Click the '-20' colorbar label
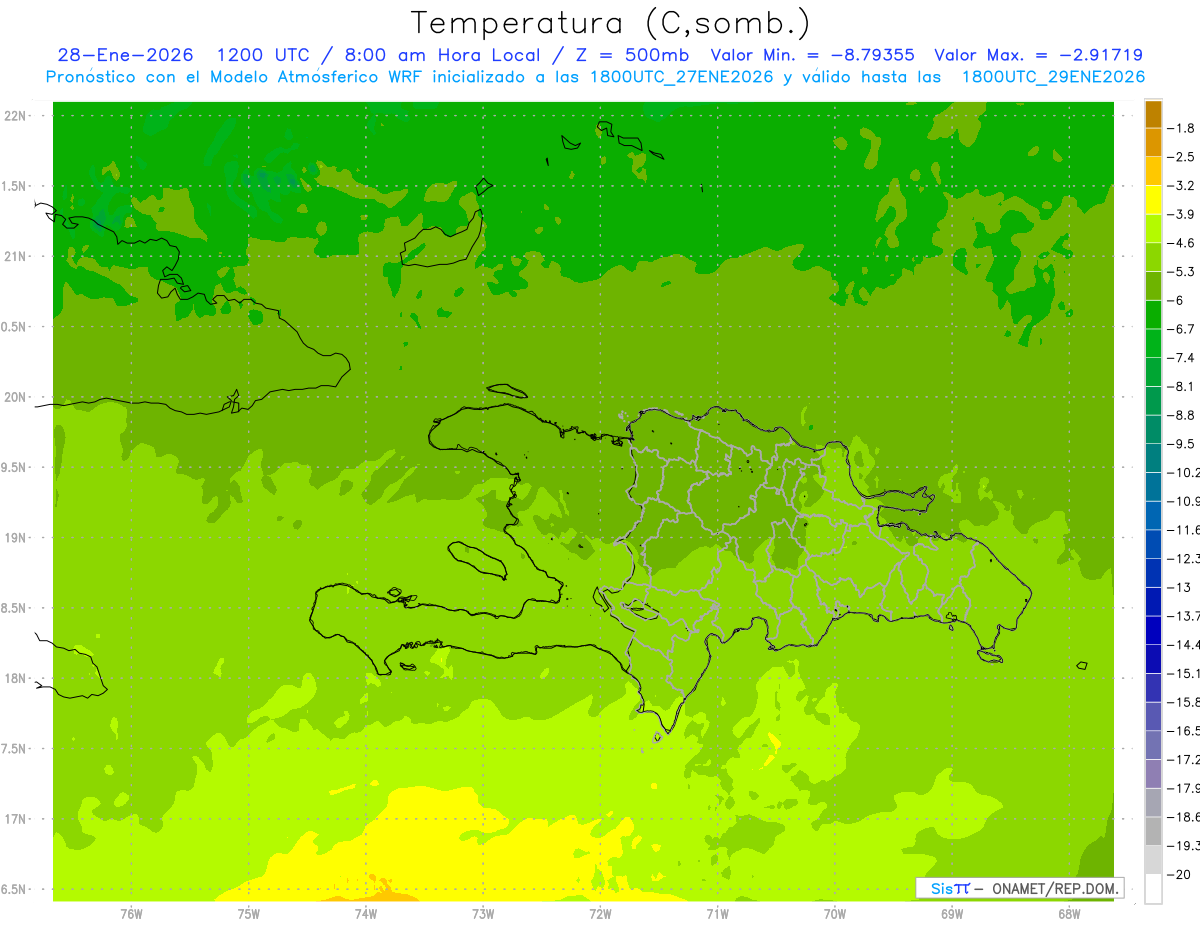The height and width of the screenshot is (927, 1200). [1181, 874]
